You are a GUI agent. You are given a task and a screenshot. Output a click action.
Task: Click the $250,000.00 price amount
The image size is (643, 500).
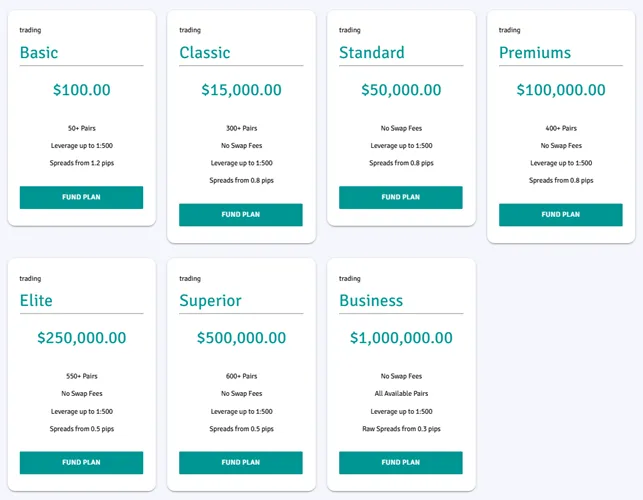81,338
